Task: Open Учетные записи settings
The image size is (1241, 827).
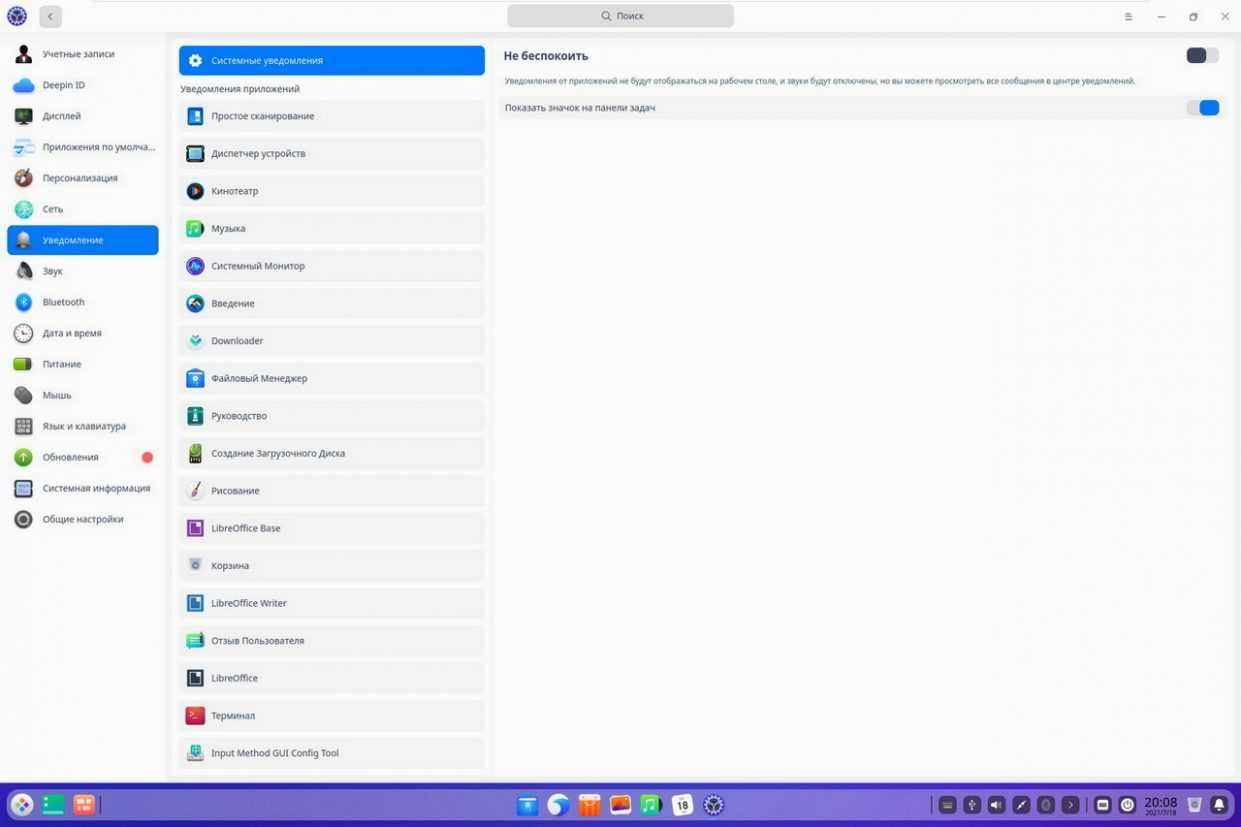Action: click(x=82, y=54)
